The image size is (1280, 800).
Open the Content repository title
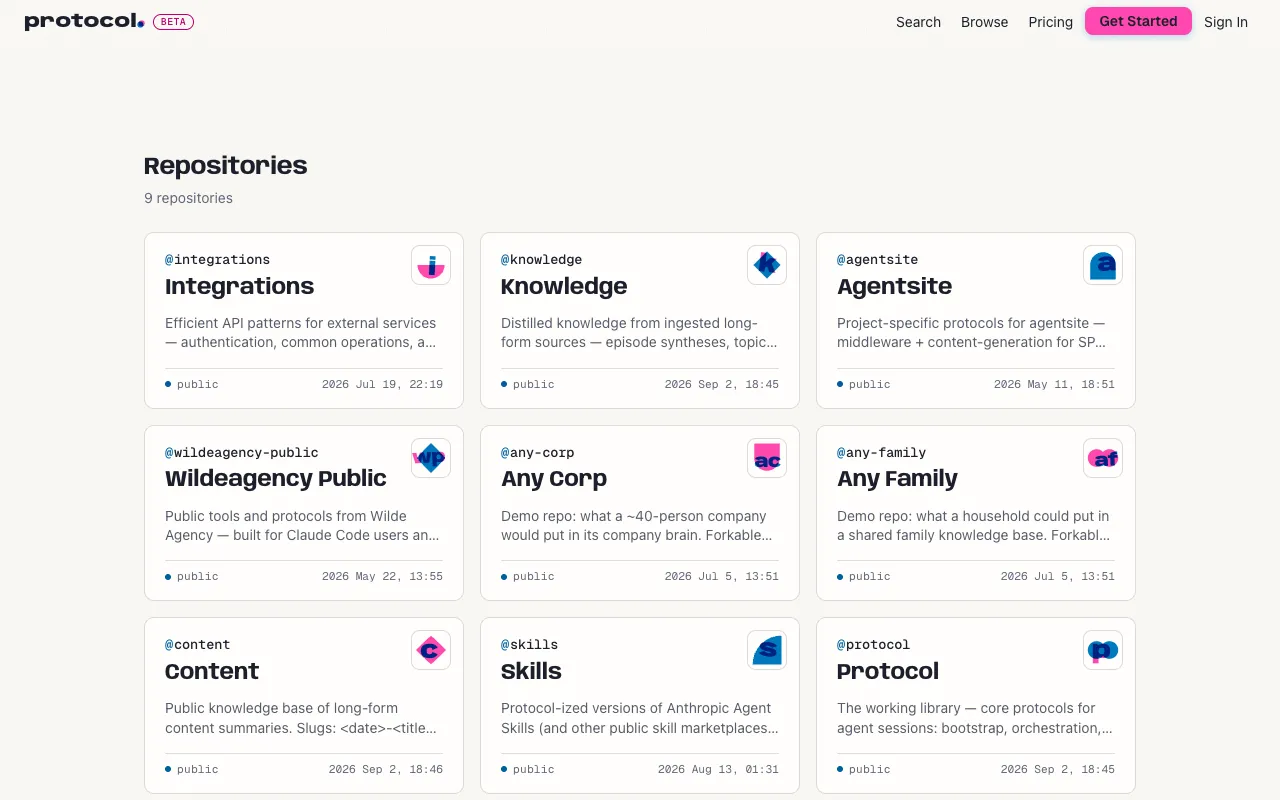pos(212,671)
